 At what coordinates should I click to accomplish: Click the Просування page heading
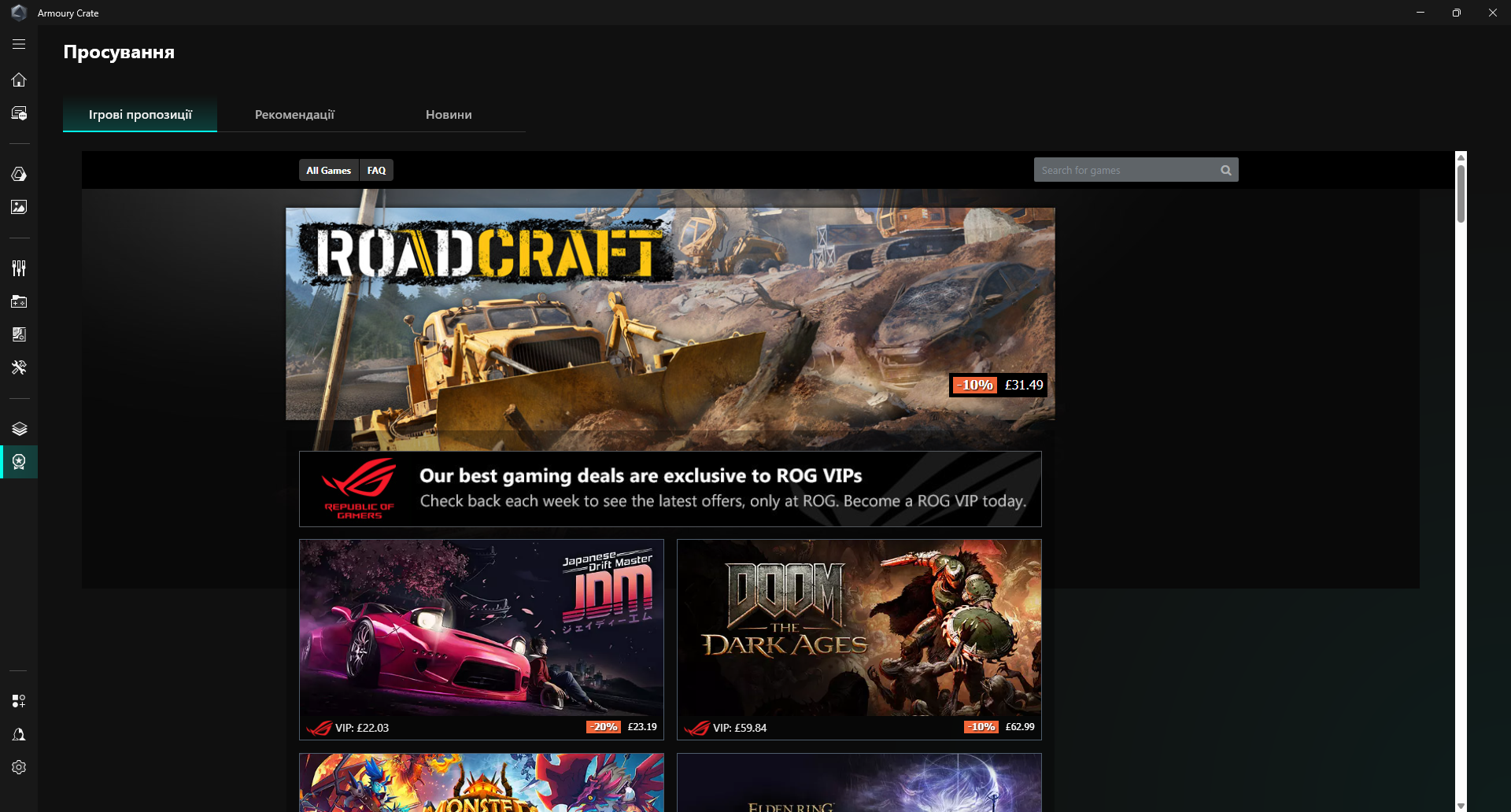pos(119,53)
